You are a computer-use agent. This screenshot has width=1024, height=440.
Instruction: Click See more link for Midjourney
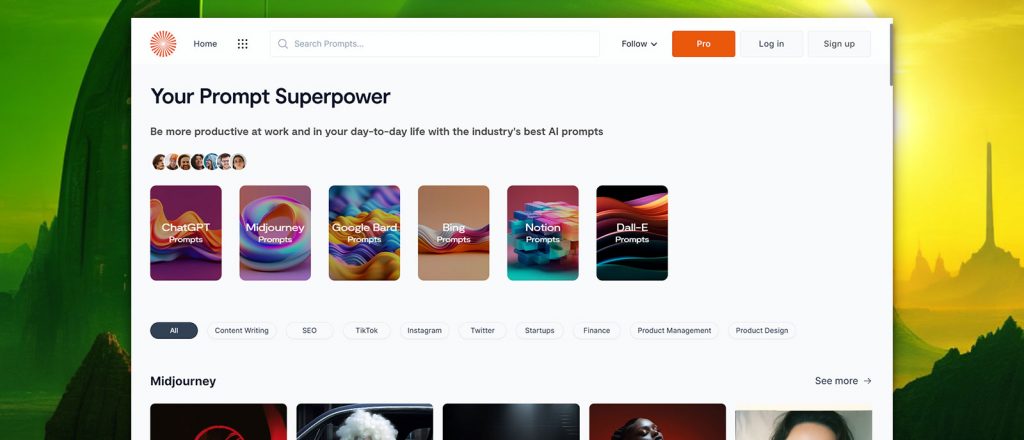click(843, 381)
